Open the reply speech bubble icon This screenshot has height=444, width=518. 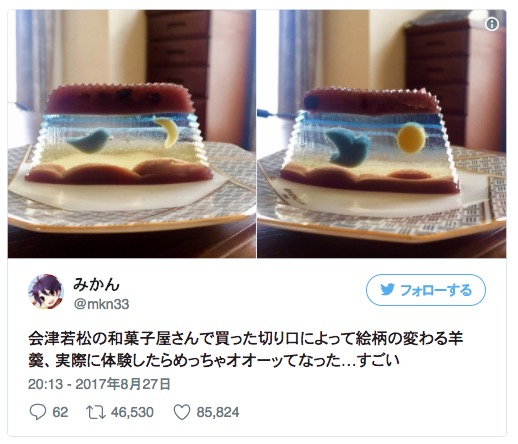pos(38,412)
